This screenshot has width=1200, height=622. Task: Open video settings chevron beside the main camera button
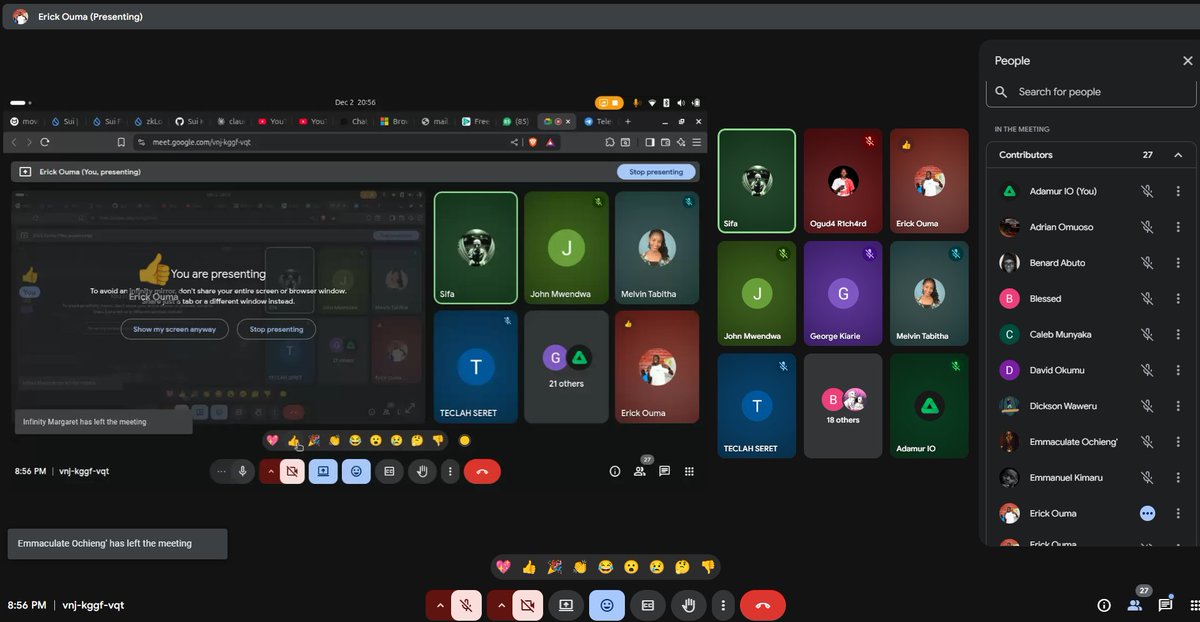(x=500, y=605)
